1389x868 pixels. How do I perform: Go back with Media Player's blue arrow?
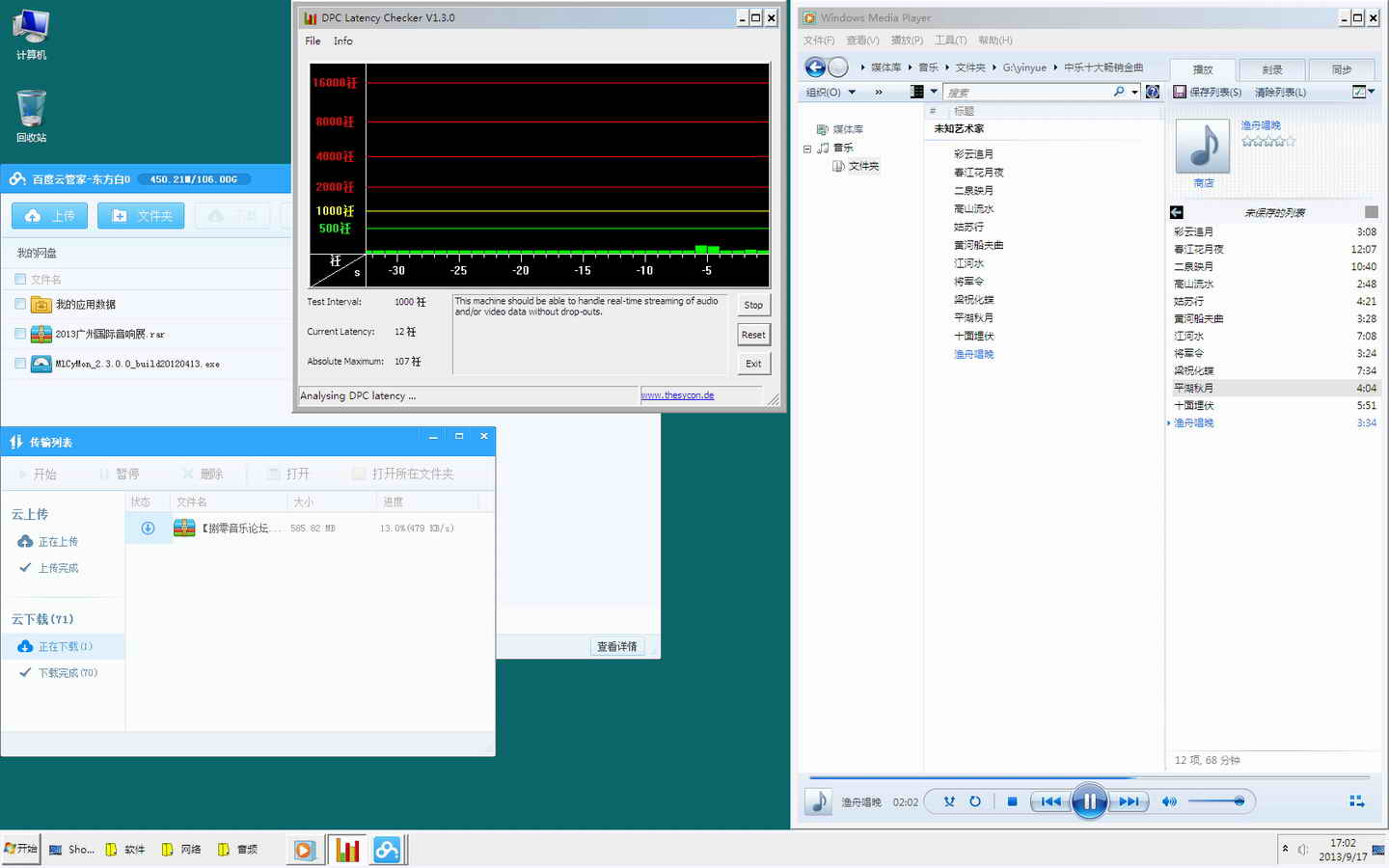(x=815, y=67)
